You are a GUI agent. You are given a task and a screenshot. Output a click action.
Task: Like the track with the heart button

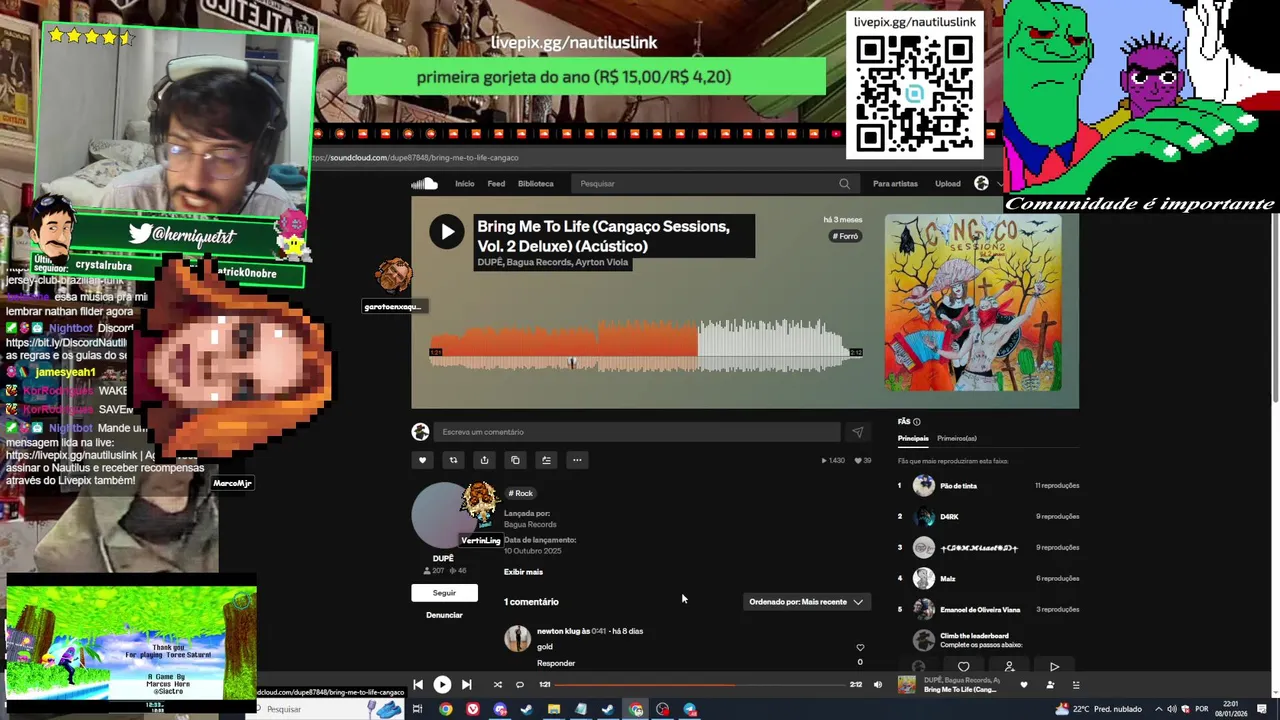[x=422, y=460]
